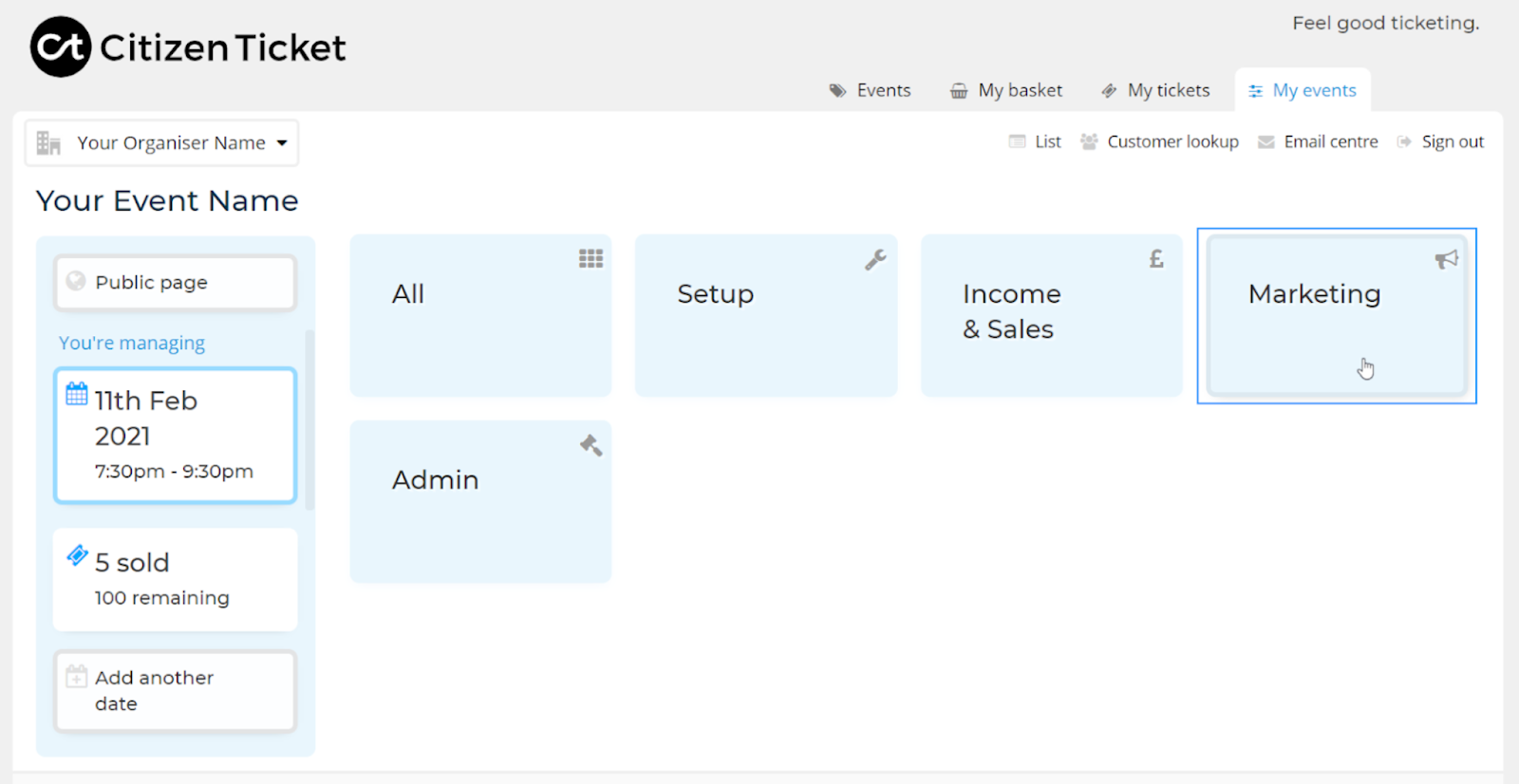Open the List view link

tap(1035, 141)
